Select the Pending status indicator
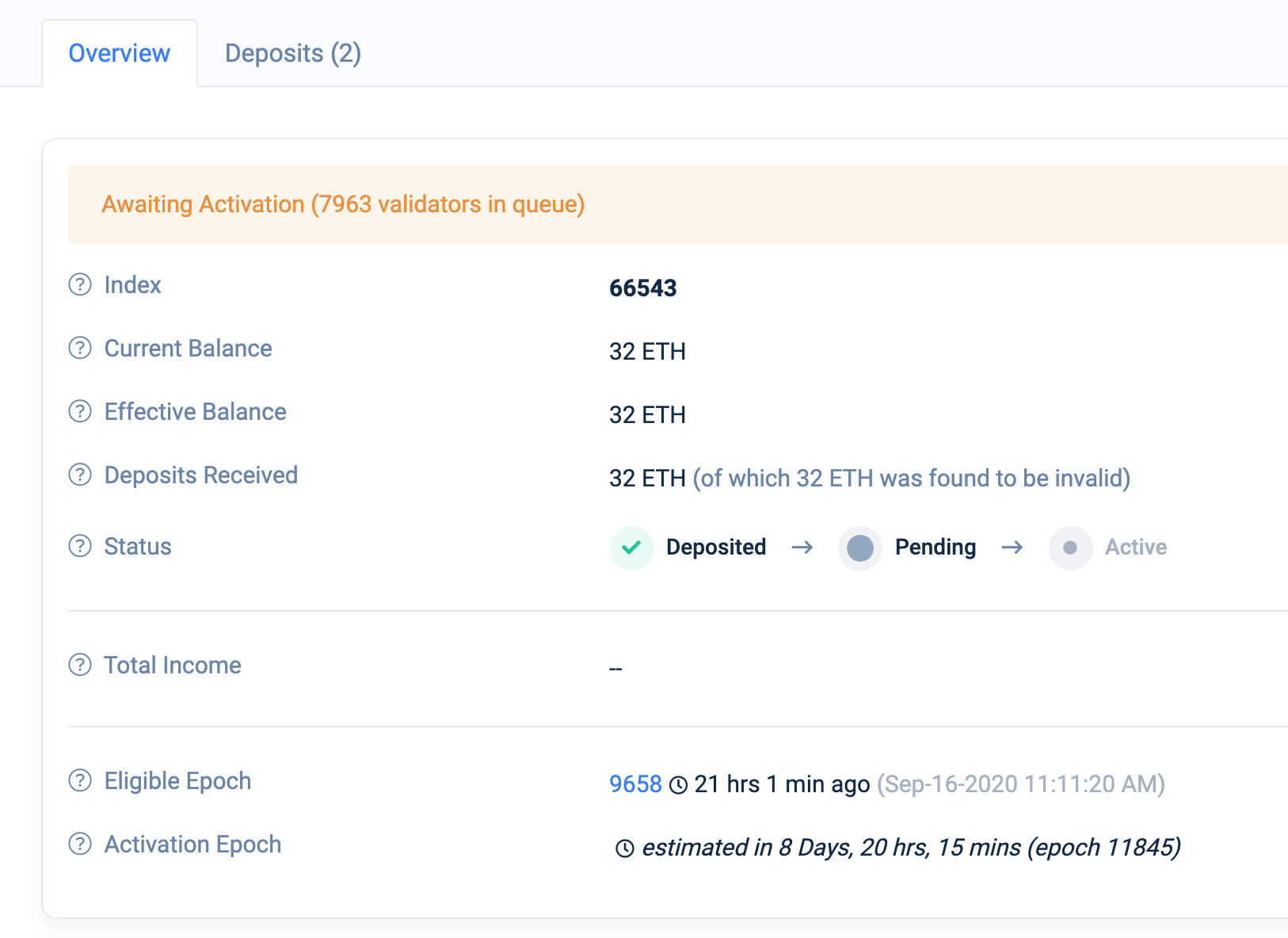1288x938 pixels. 859,547
